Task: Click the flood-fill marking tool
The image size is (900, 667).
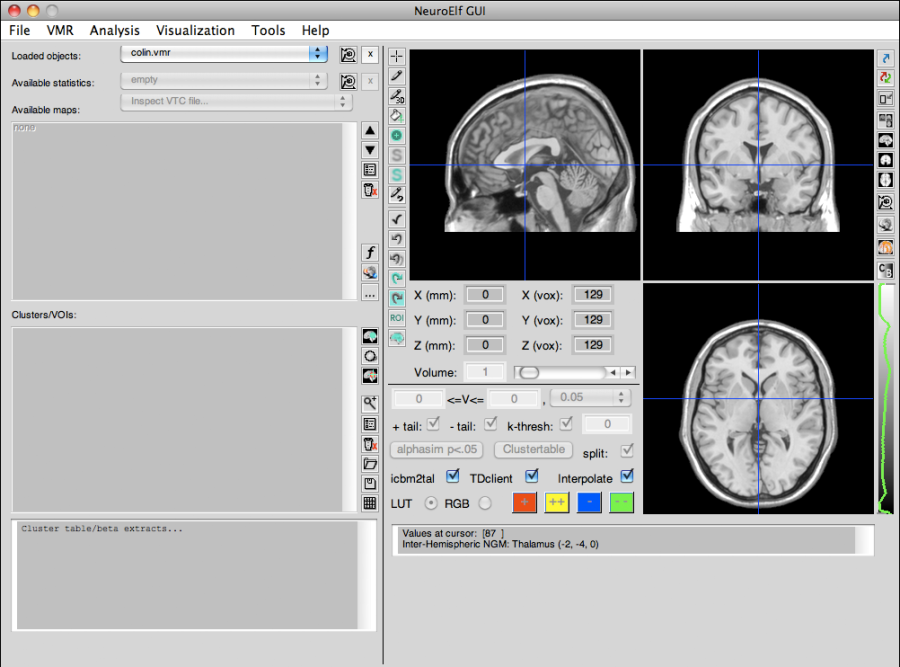Action: pos(396,116)
